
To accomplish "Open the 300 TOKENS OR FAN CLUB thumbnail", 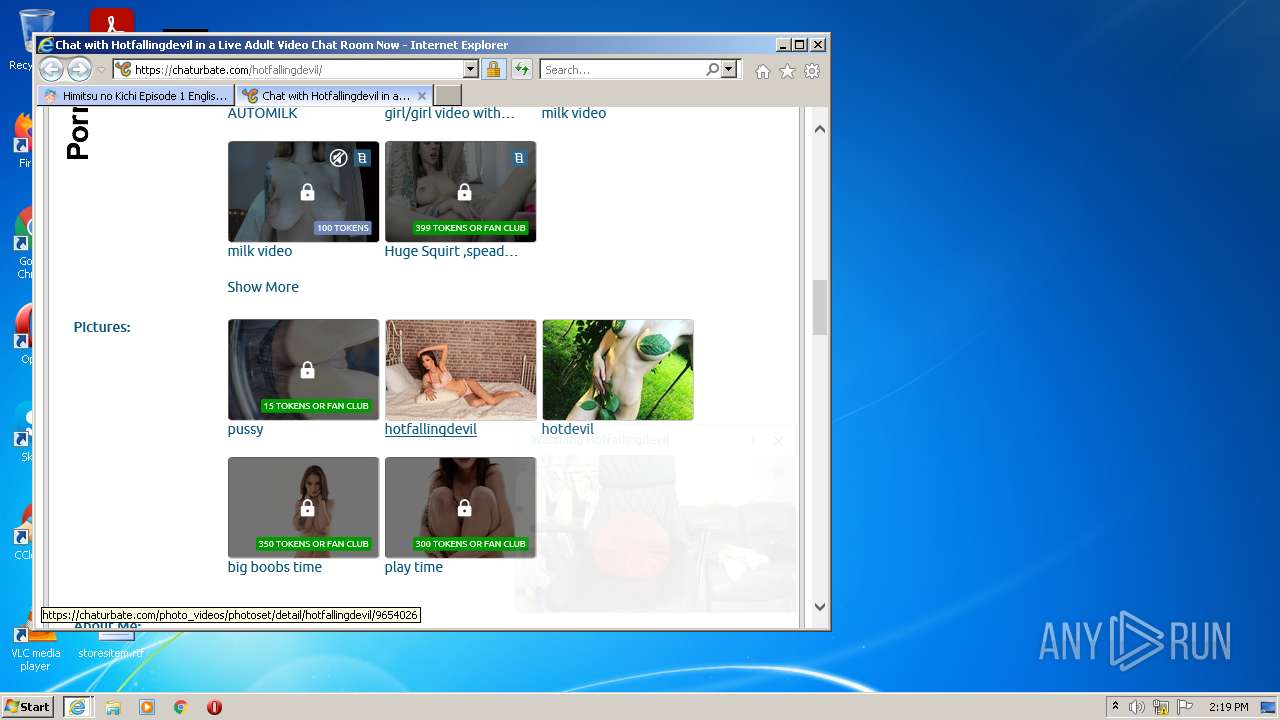I will 460,508.
